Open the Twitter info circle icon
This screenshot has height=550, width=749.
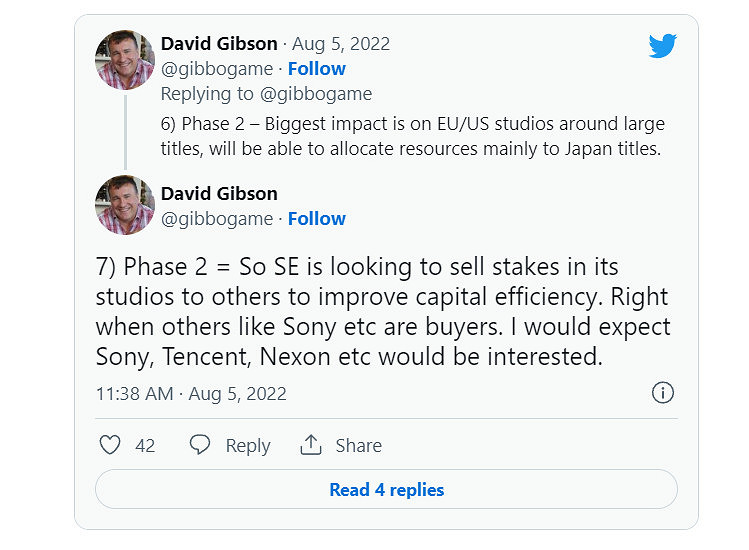tap(662, 393)
